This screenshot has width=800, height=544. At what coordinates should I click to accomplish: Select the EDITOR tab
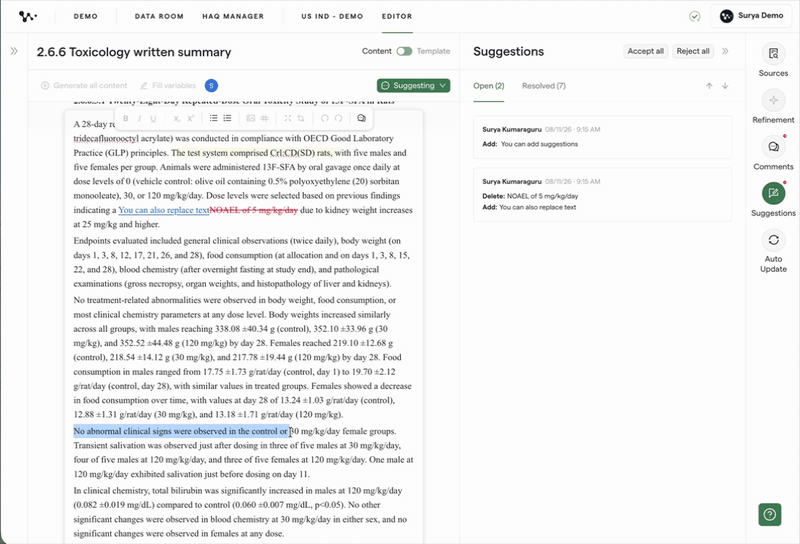397,16
